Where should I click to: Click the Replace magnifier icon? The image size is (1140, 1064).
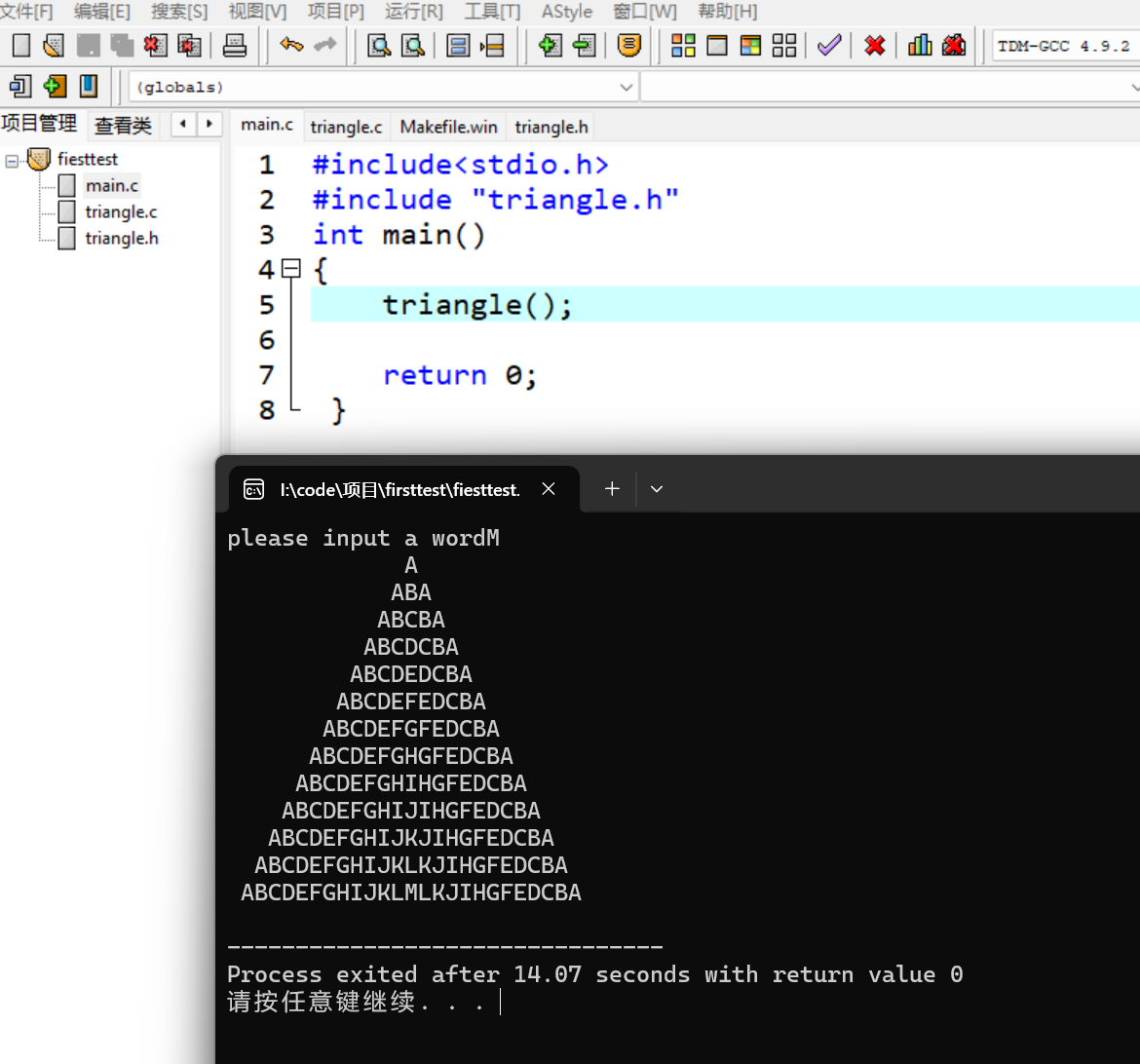[x=413, y=46]
